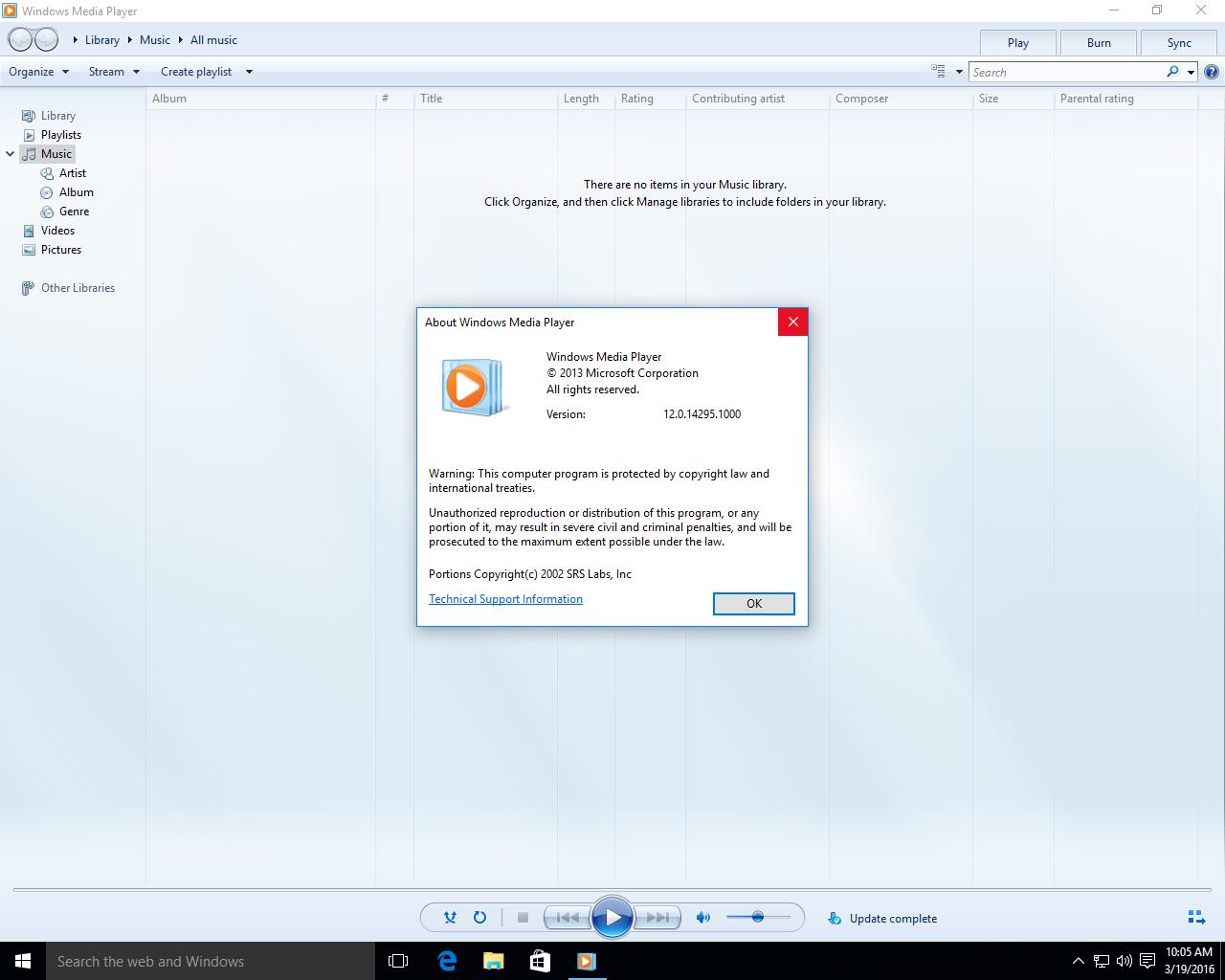The image size is (1225, 980).
Task: Click the Previous track button
Action: [567, 917]
